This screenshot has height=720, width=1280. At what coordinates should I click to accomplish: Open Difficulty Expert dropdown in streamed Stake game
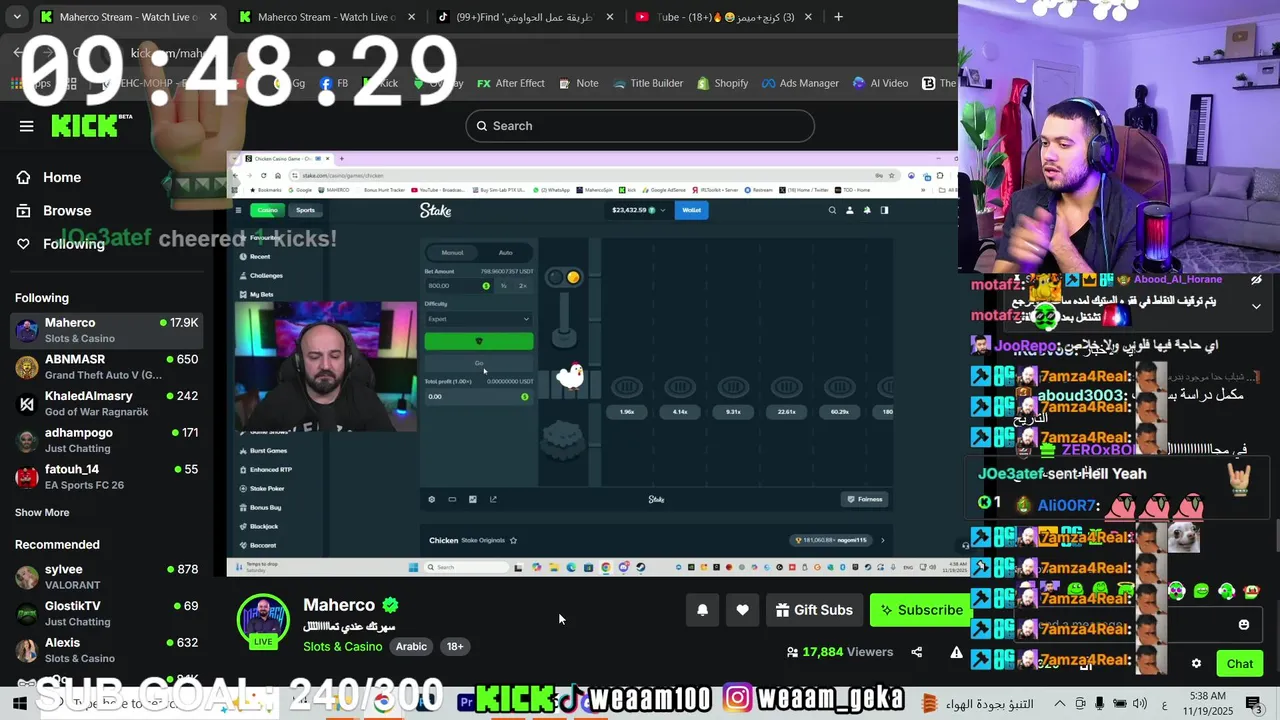tap(478, 319)
